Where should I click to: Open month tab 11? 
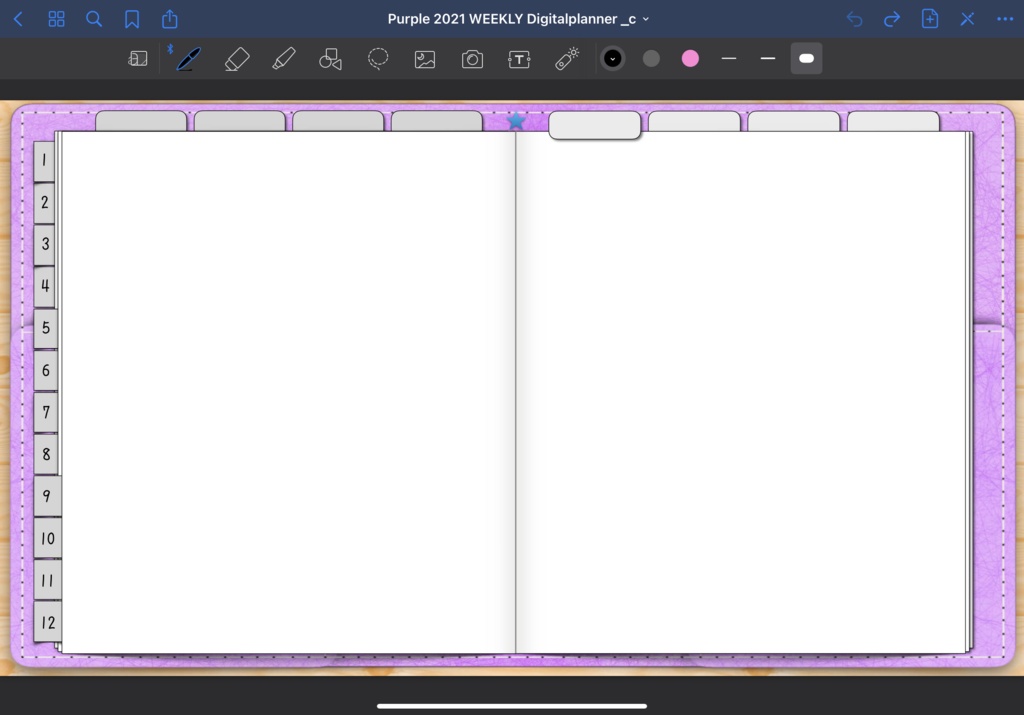[x=48, y=580]
